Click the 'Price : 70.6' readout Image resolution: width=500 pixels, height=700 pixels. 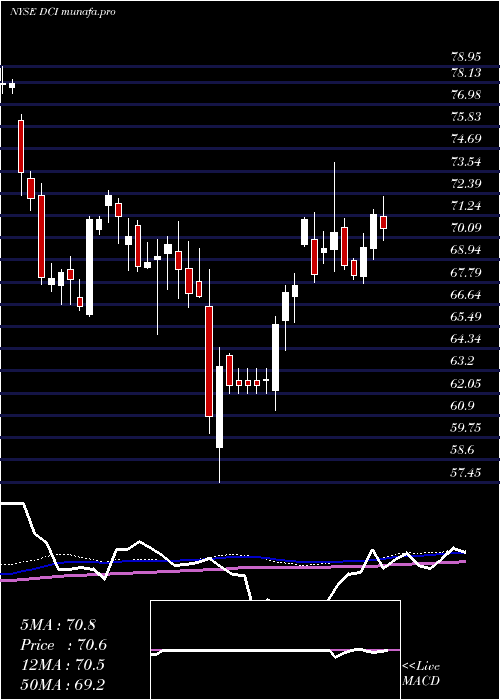tap(64, 645)
